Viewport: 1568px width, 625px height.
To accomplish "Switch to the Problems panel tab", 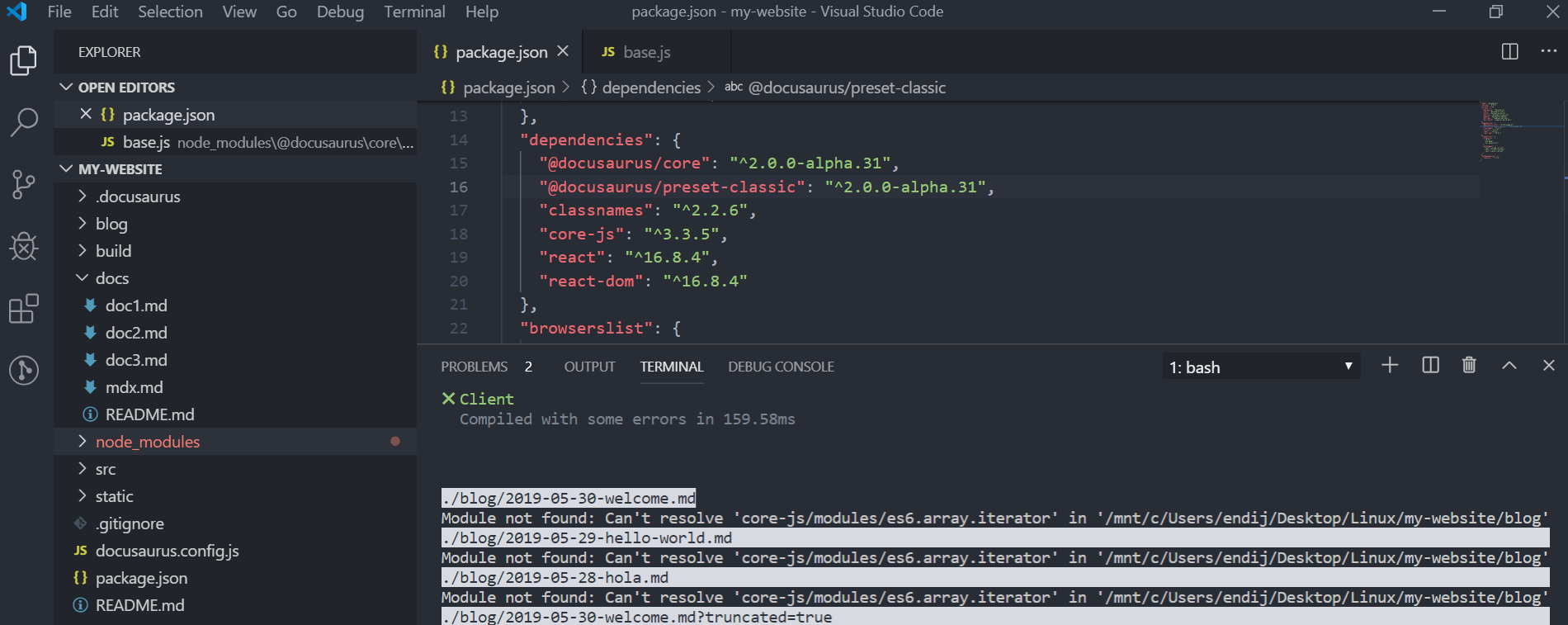I will point(486,367).
